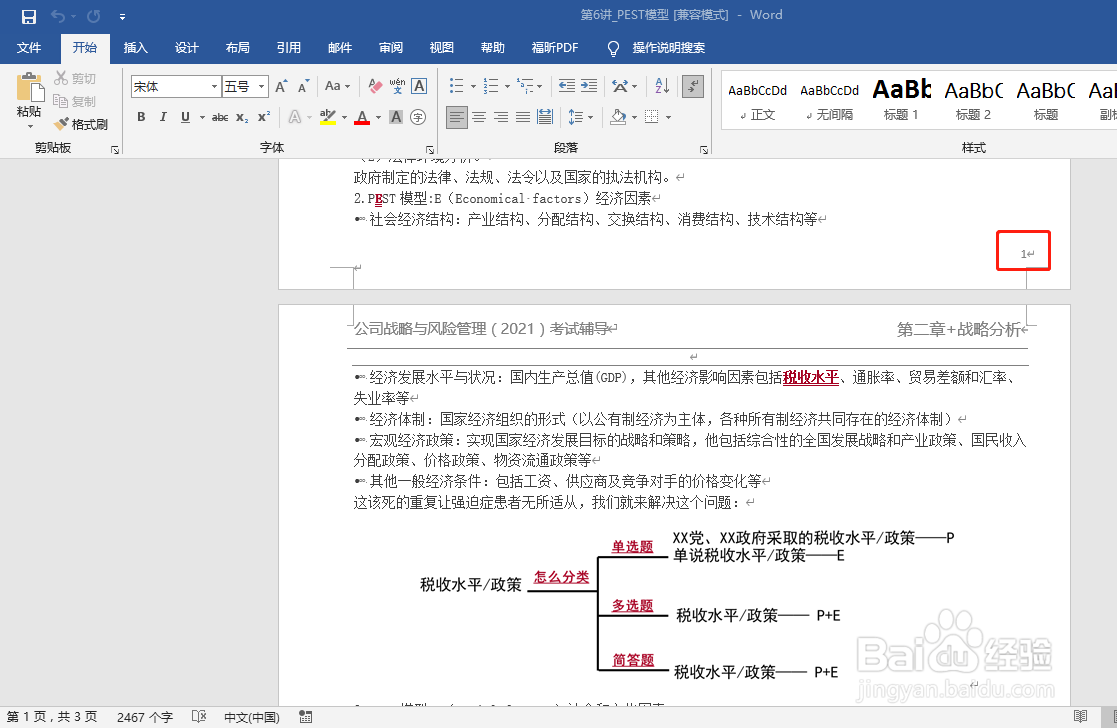The height and width of the screenshot is (728, 1117).
Task: Toggle character shading icon
Action: click(396, 117)
